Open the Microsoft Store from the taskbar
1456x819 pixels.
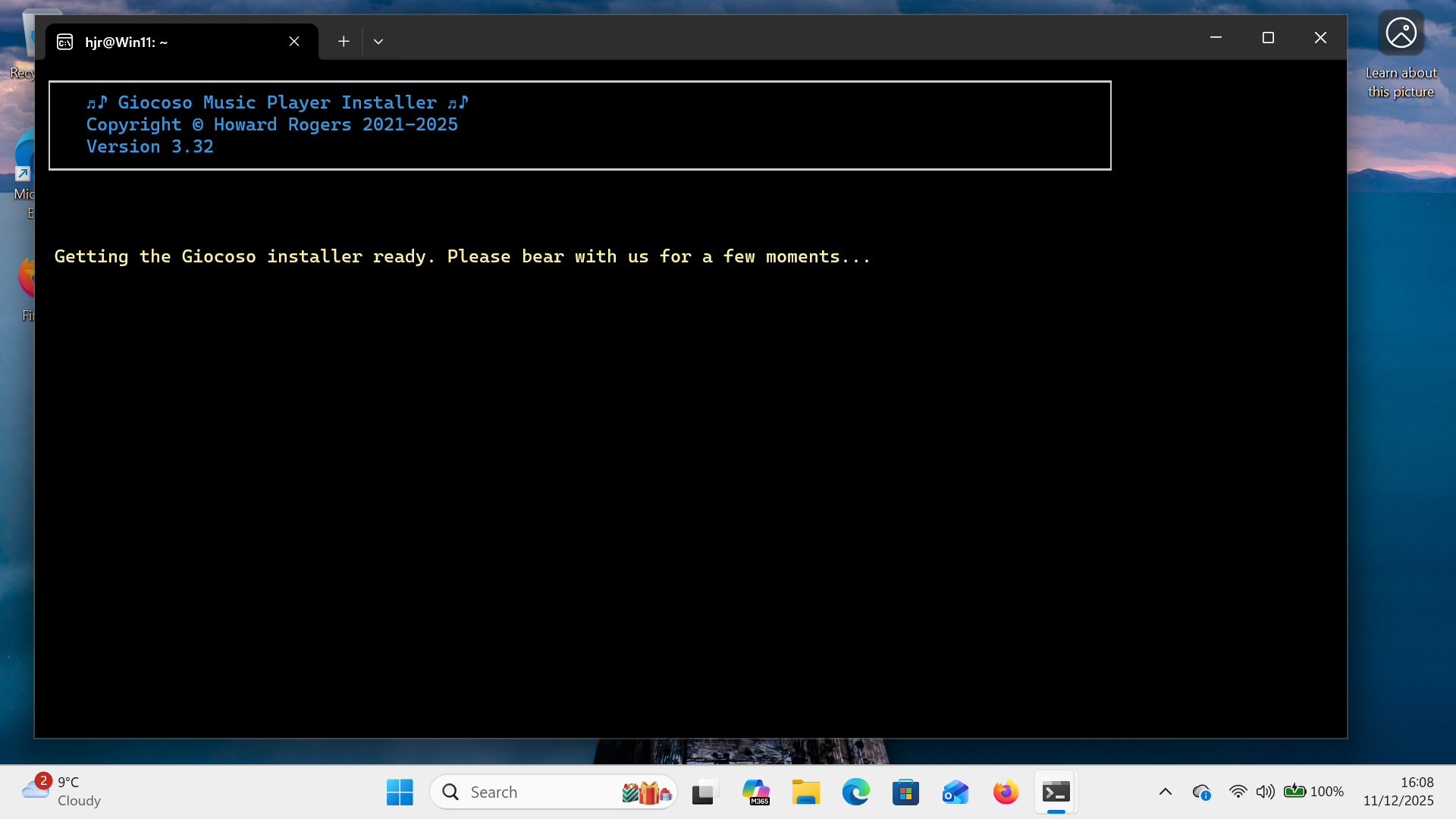click(x=905, y=792)
